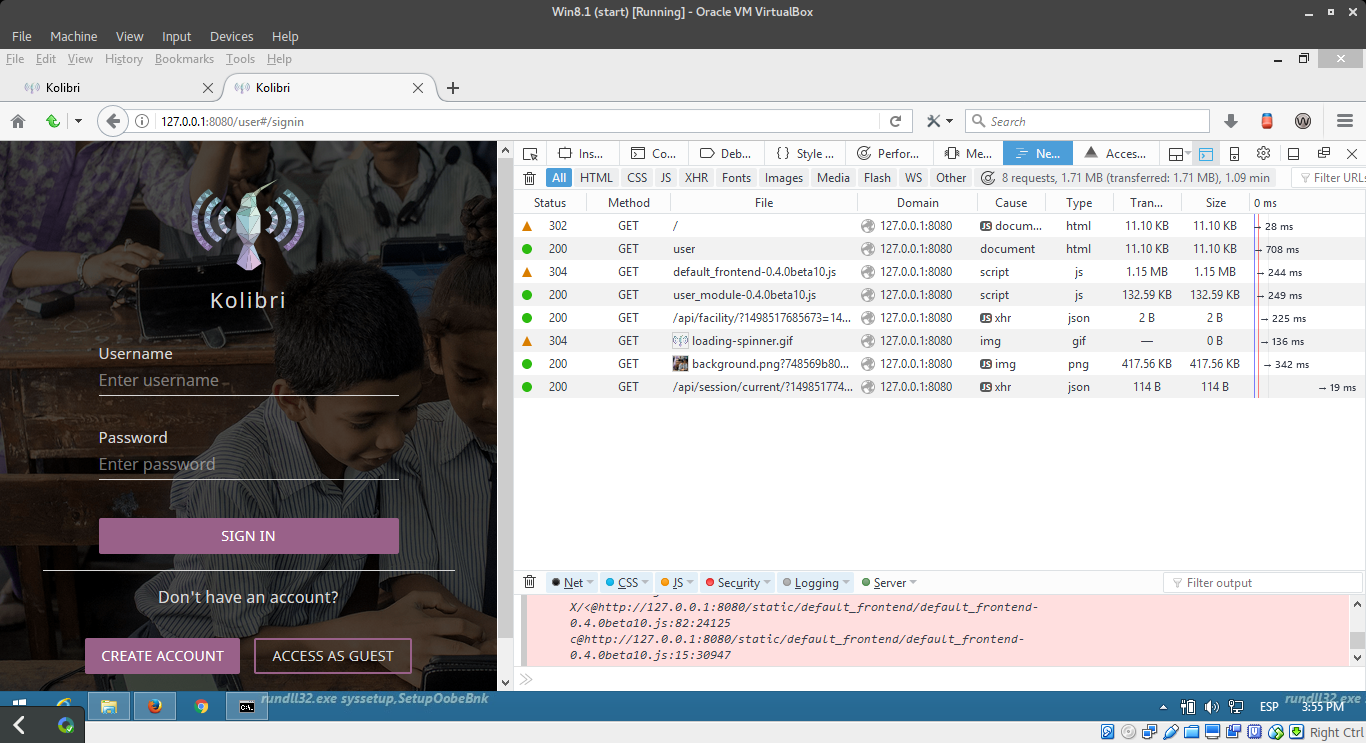Show hidden system tray icons arrow

click(1163, 707)
